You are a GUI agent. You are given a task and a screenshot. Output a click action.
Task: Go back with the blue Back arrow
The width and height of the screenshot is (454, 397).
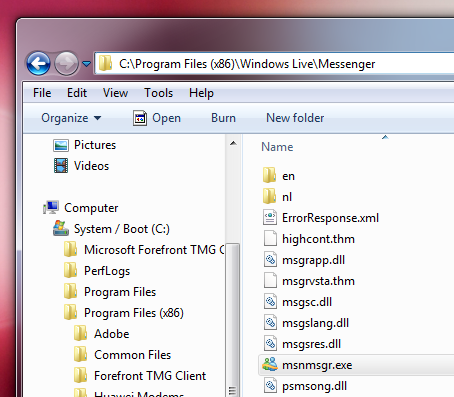38,63
